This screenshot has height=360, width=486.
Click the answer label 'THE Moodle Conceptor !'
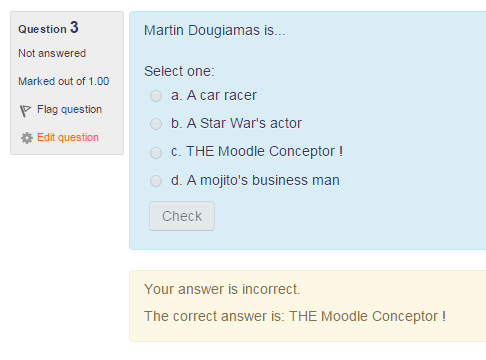pyautogui.click(x=257, y=151)
